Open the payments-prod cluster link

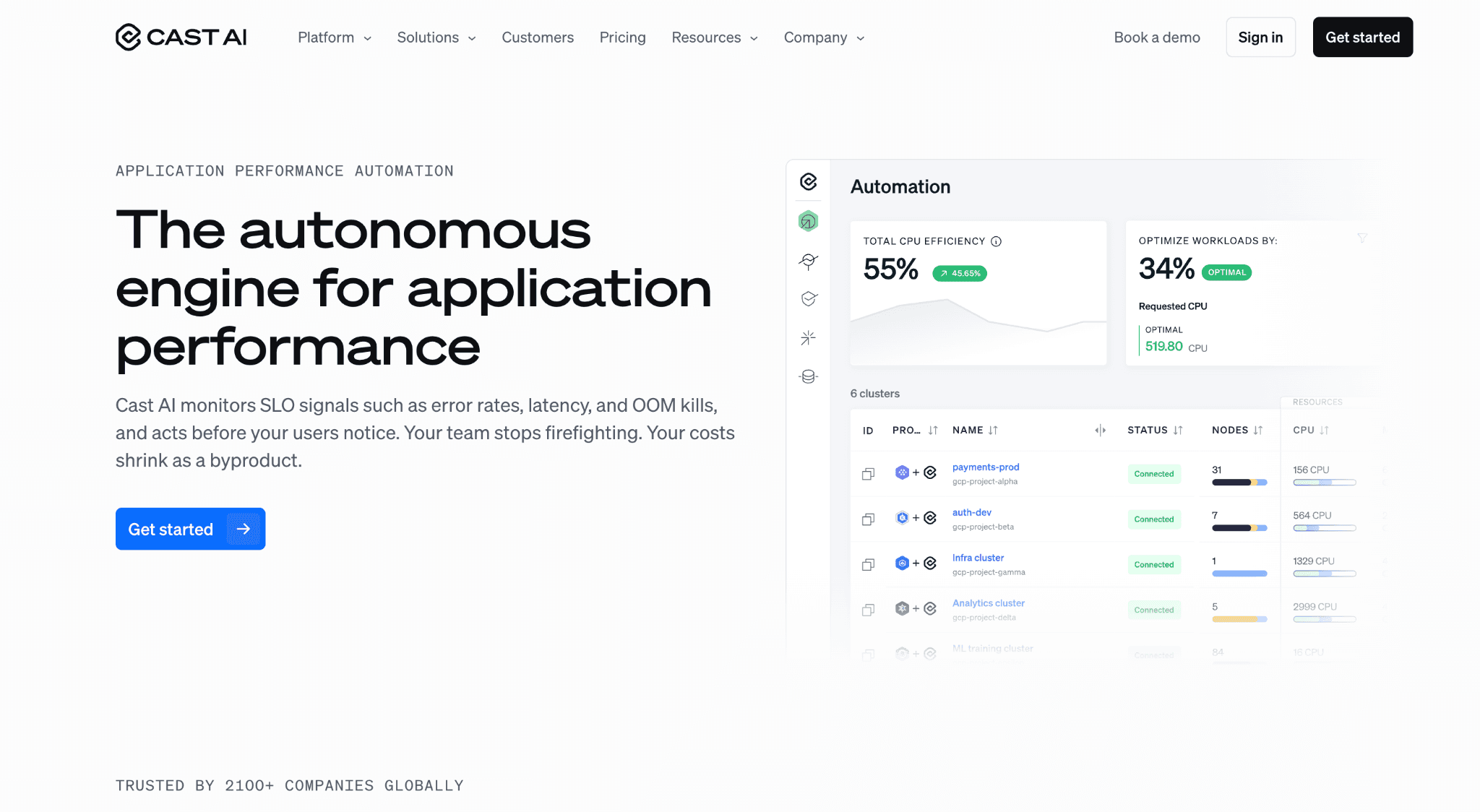tap(986, 467)
